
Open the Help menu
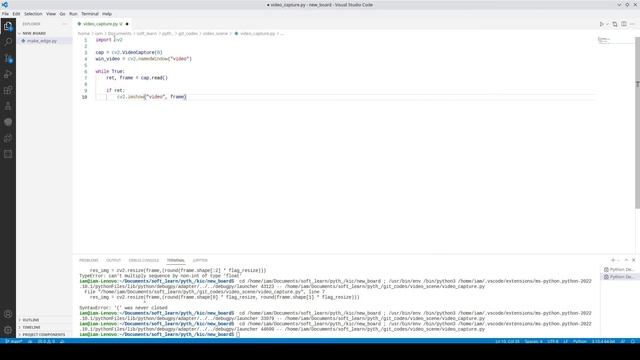pos(107,13)
